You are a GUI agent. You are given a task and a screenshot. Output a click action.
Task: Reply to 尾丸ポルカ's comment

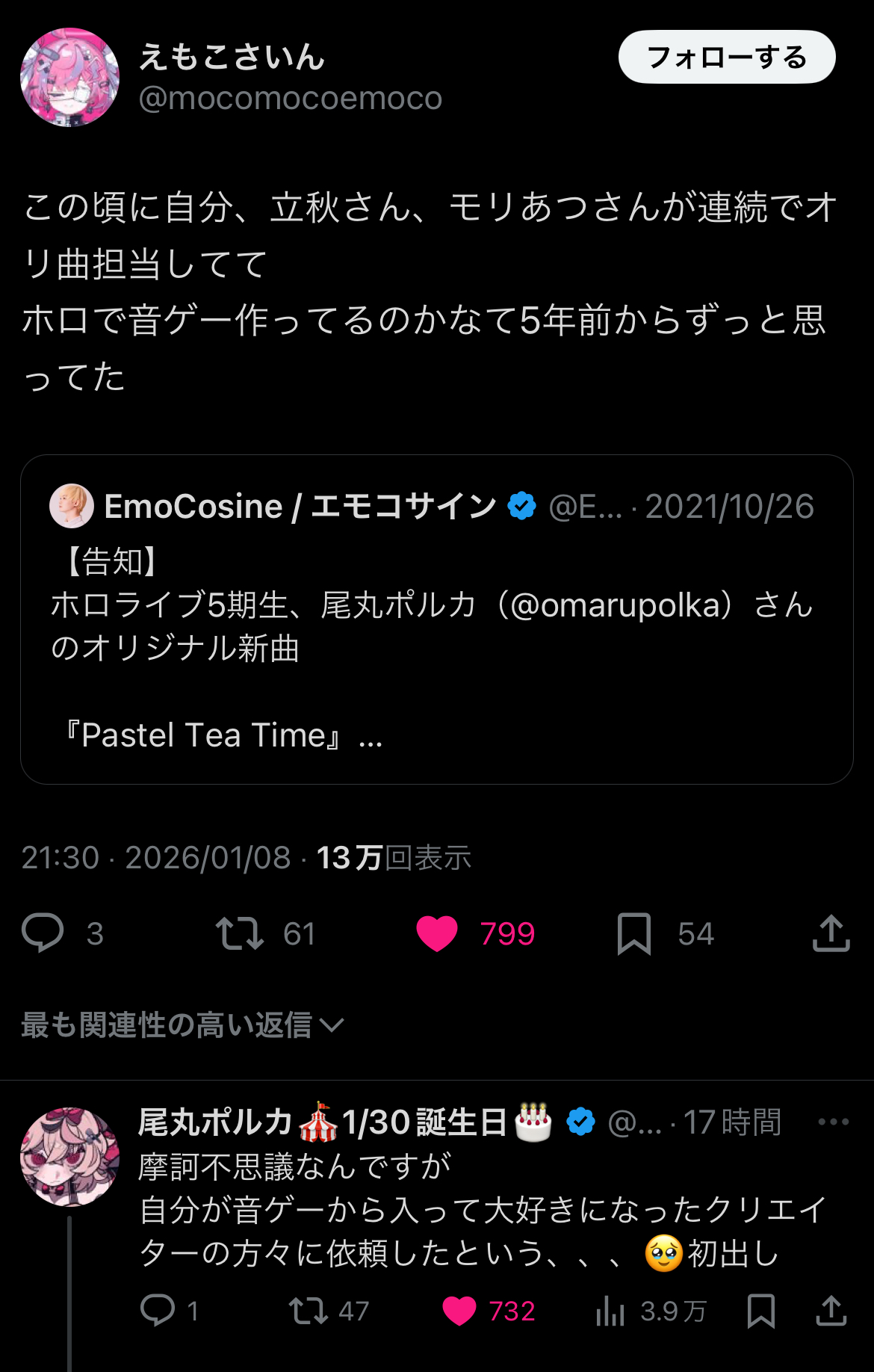click(x=158, y=1310)
